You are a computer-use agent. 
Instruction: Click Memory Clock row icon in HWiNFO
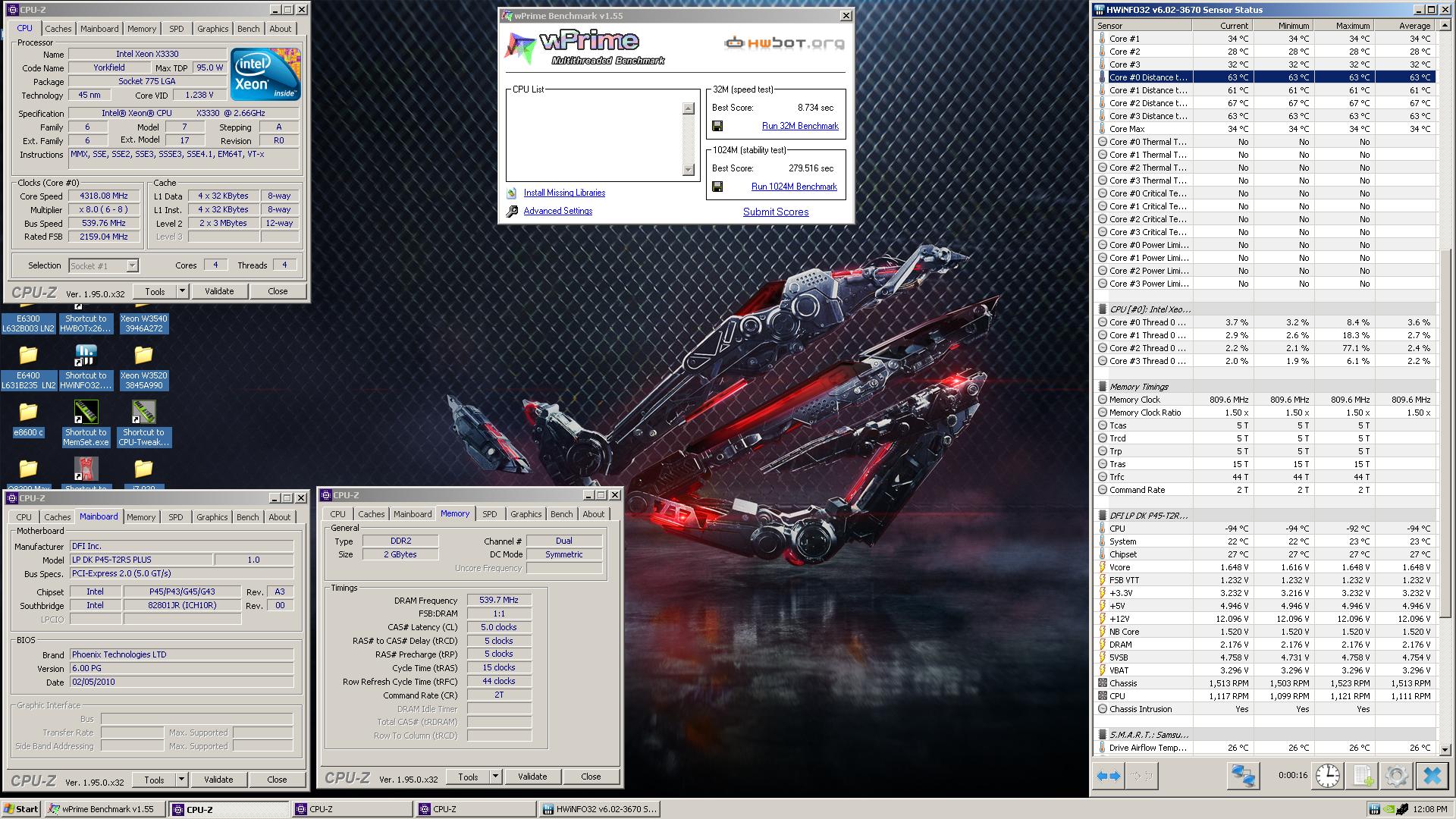tap(1103, 400)
